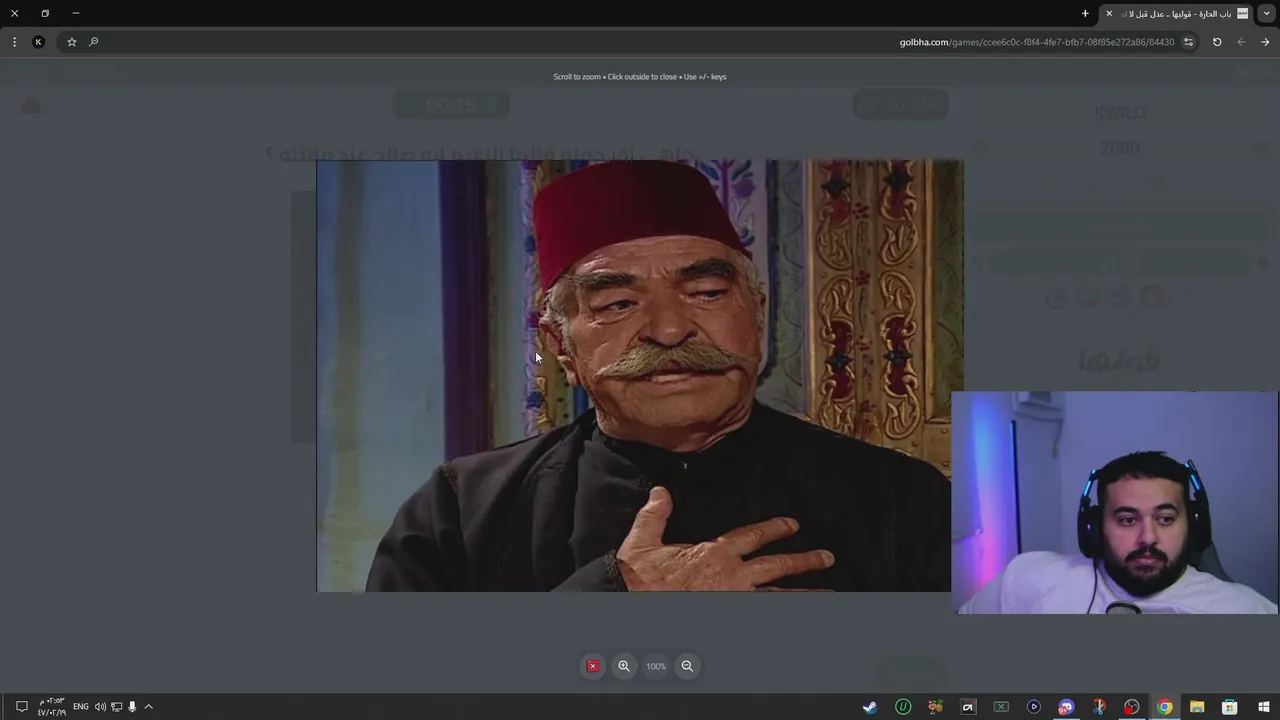Open Steam from the taskbar

point(870,707)
